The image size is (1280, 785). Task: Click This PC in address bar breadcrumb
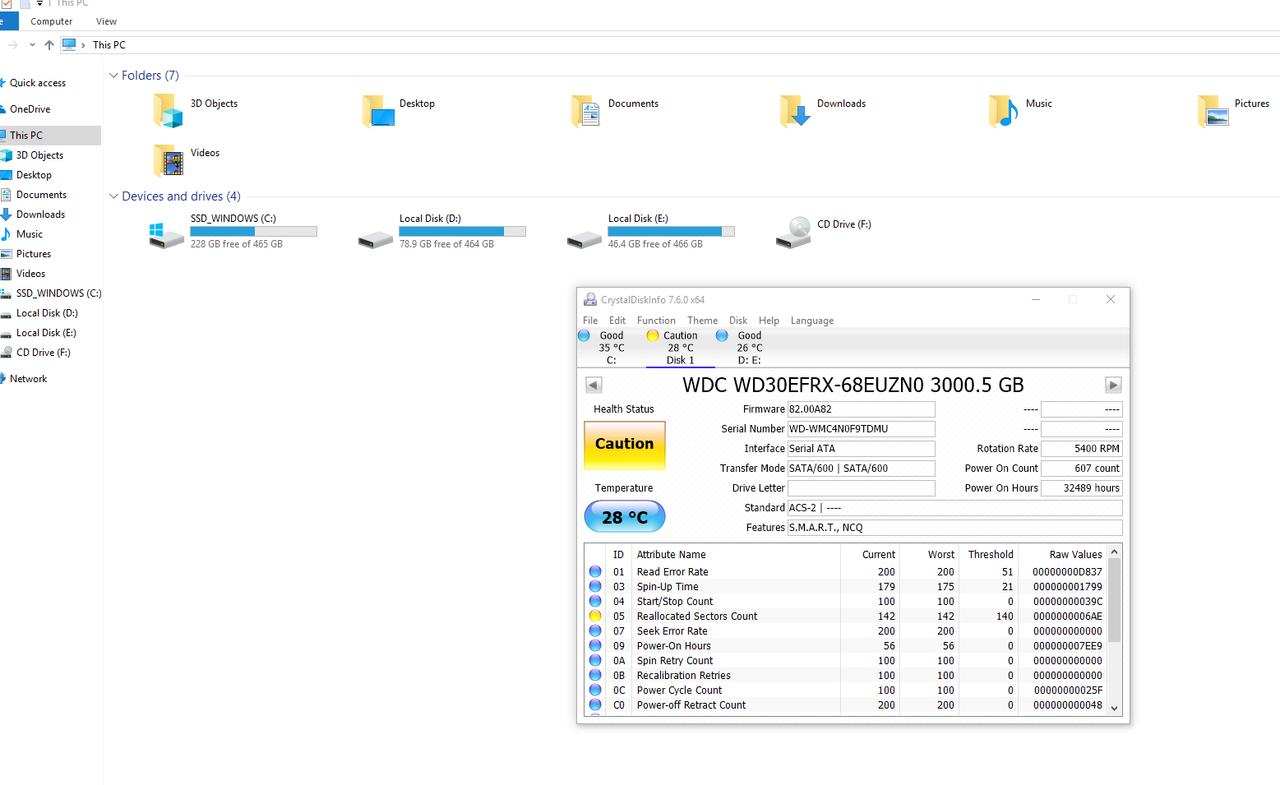(109, 45)
